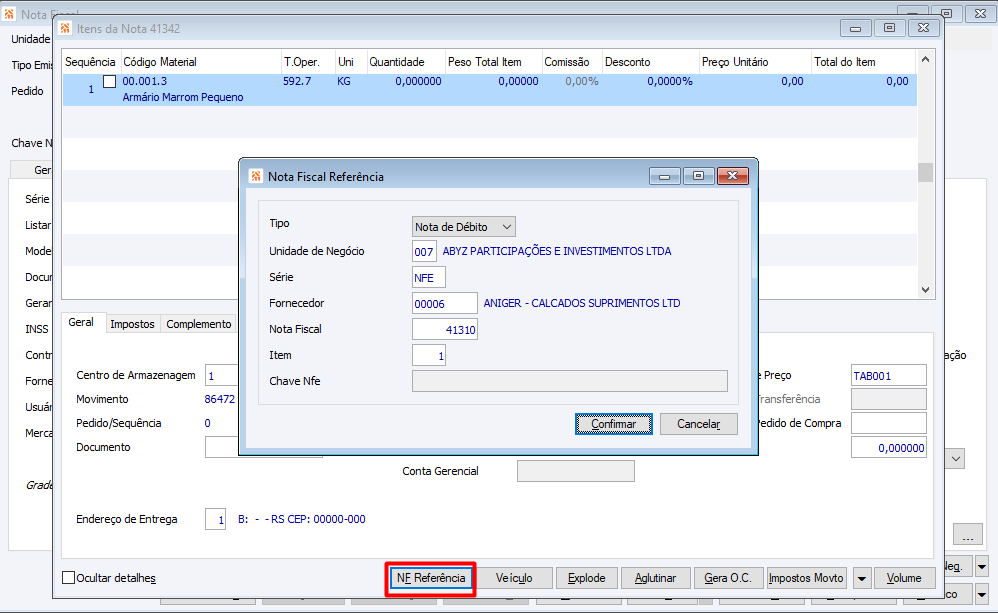Image resolution: width=998 pixels, height=613 pixels.
Task: Click the Sequência column header
Action: (x=90, y=62)
